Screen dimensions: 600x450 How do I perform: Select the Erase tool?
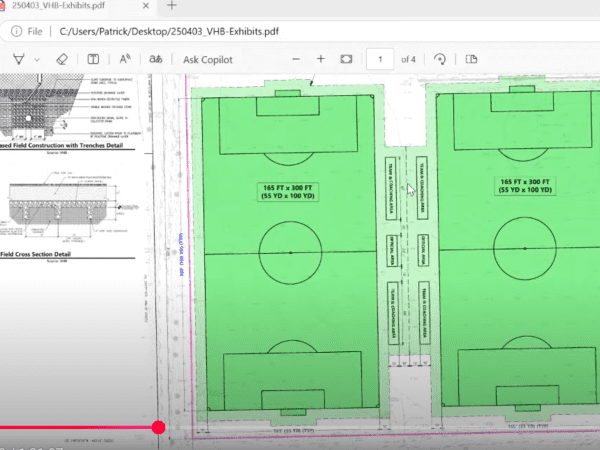[61, 60]
